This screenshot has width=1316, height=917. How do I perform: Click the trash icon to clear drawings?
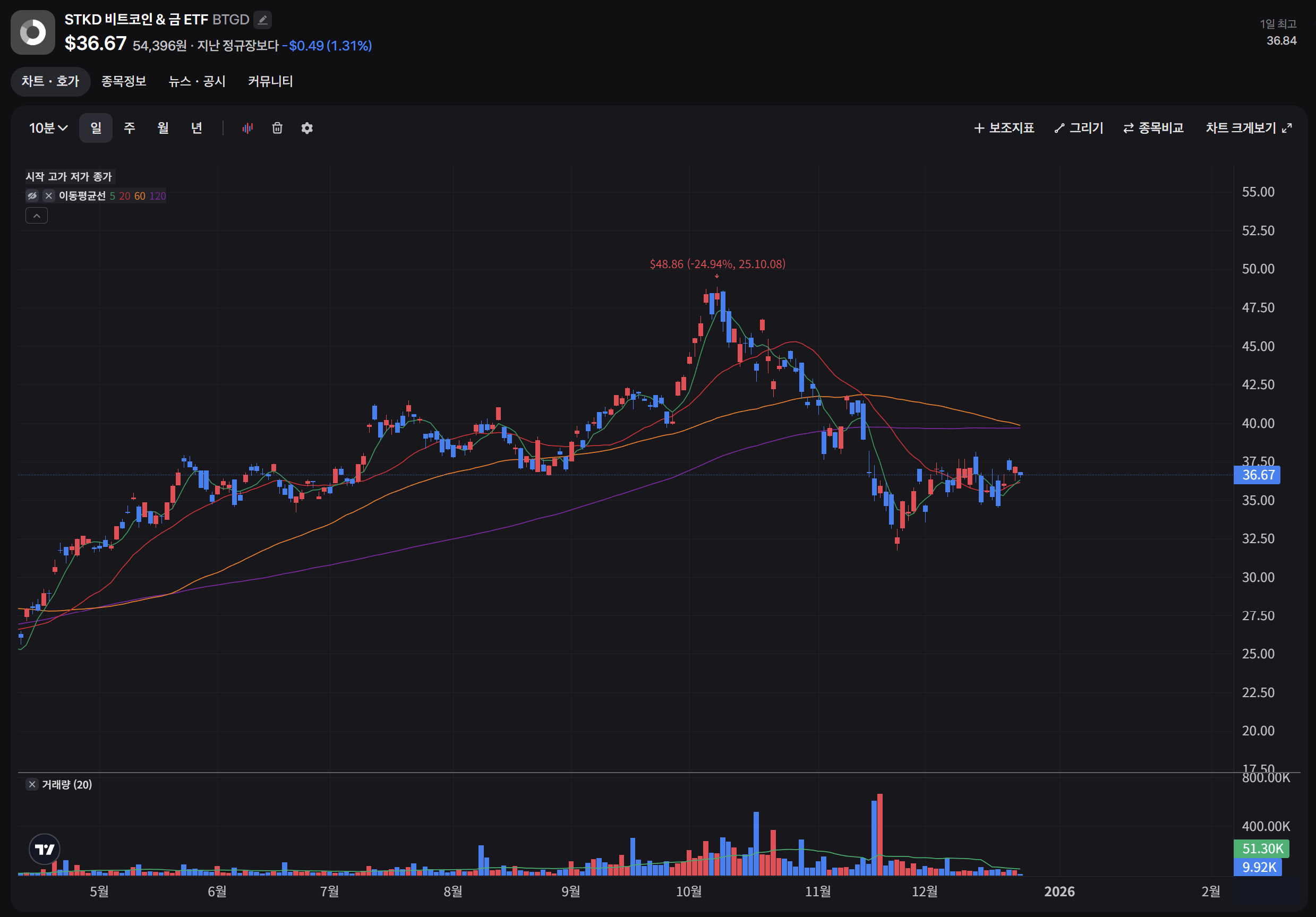(x=277, y=128)
